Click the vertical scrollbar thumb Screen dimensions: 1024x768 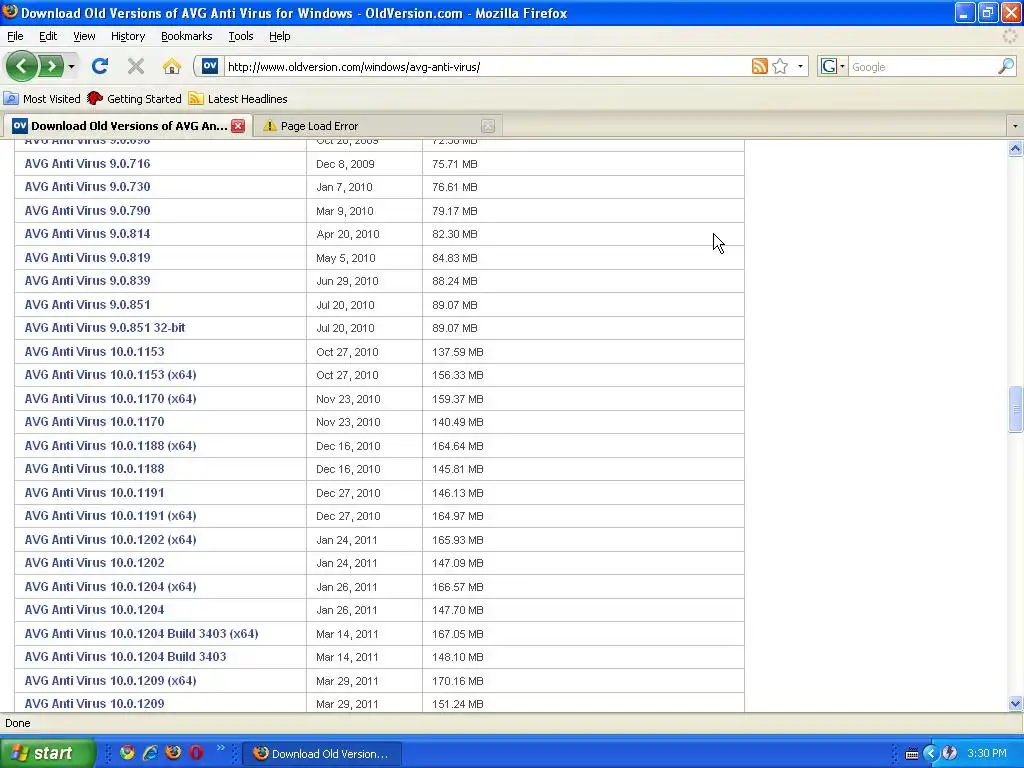(x=1015, y=409)
